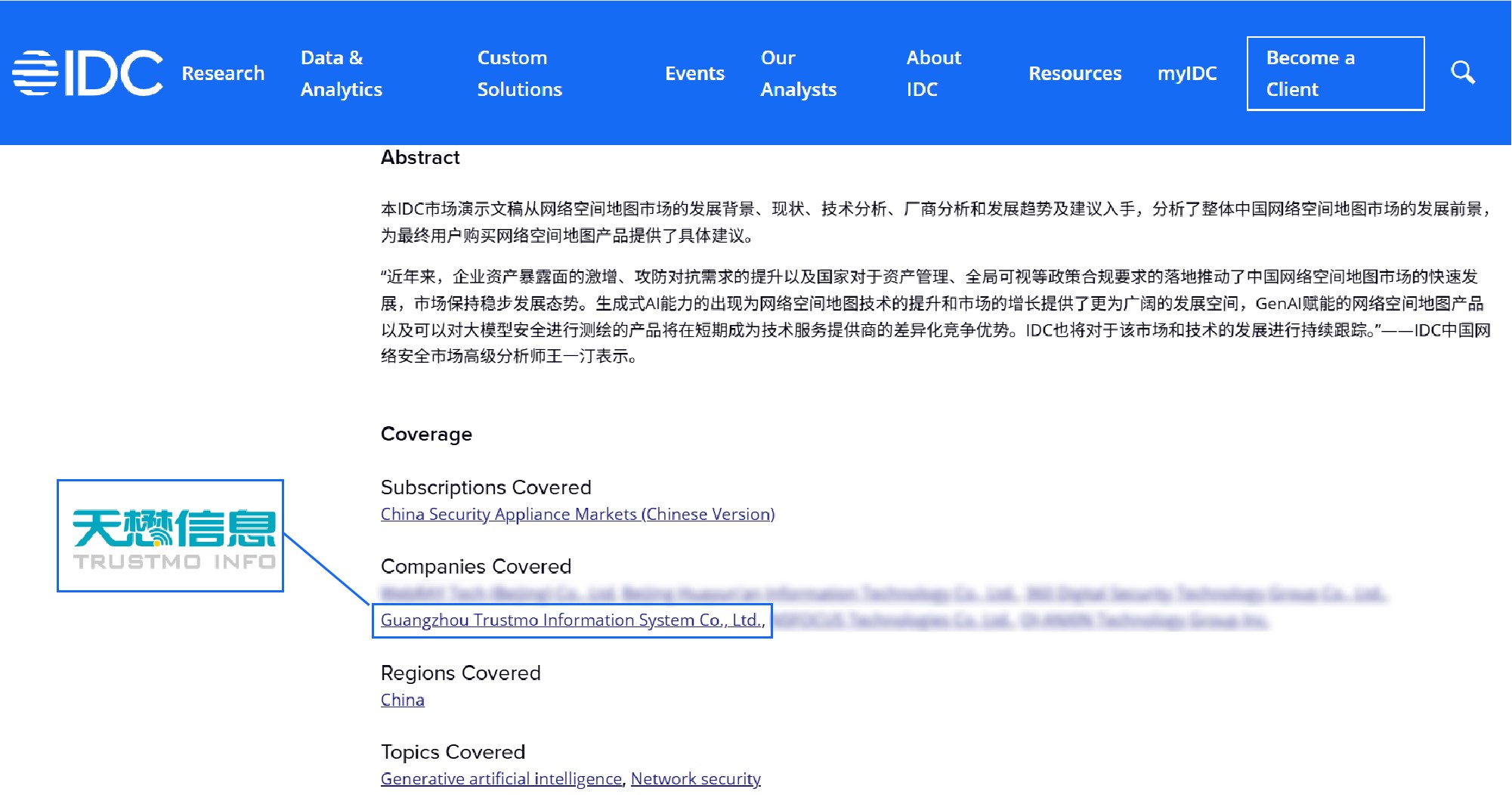Open the Our Analysts menu
Viewport: 1512px width, 795px height.
click(x=799, y=73)
